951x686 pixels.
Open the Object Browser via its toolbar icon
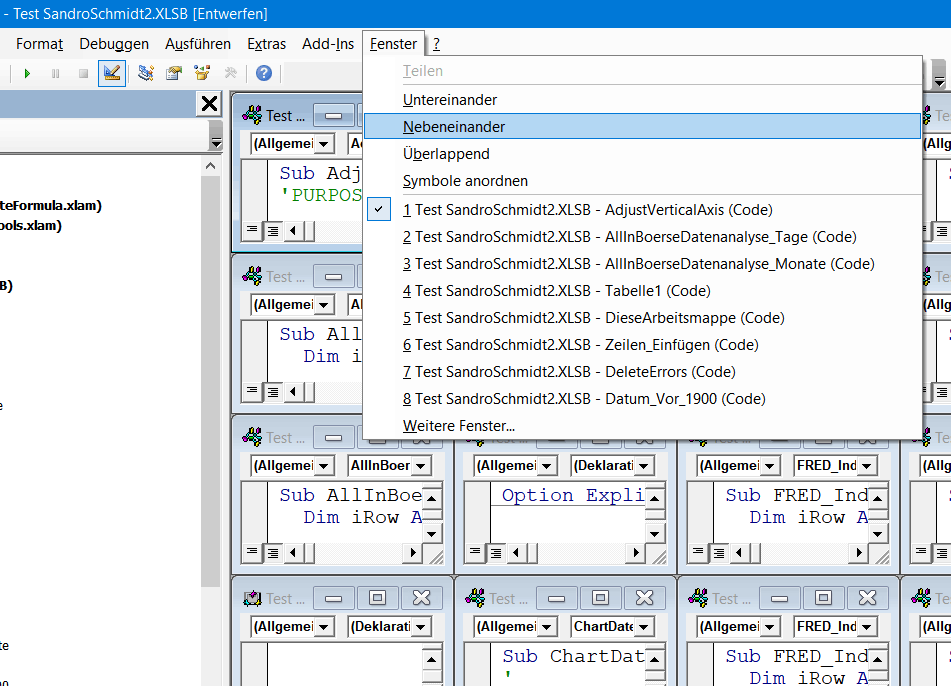pos(202,73)
